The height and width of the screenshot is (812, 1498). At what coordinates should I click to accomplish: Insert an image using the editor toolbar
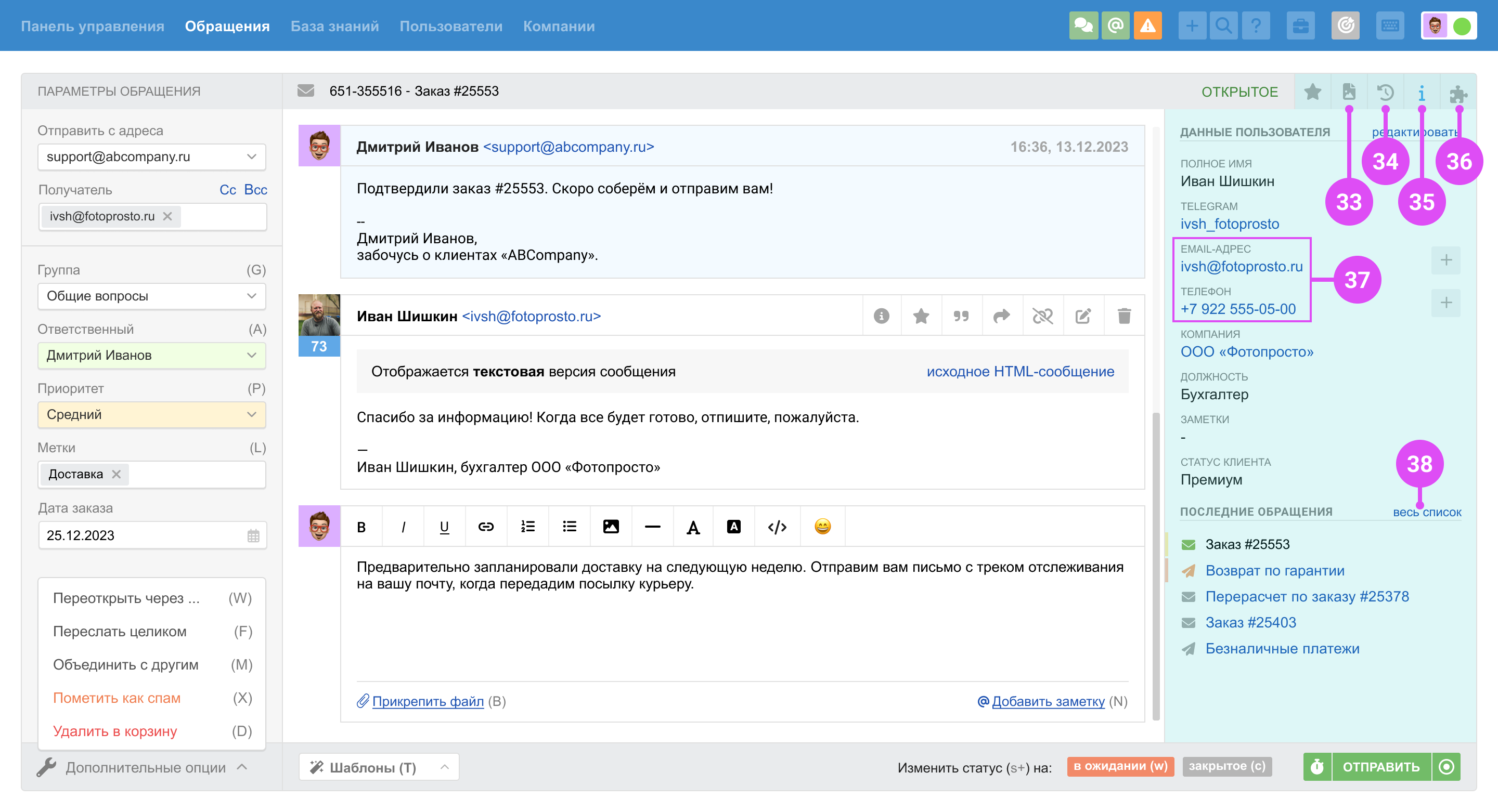(611, 527)
